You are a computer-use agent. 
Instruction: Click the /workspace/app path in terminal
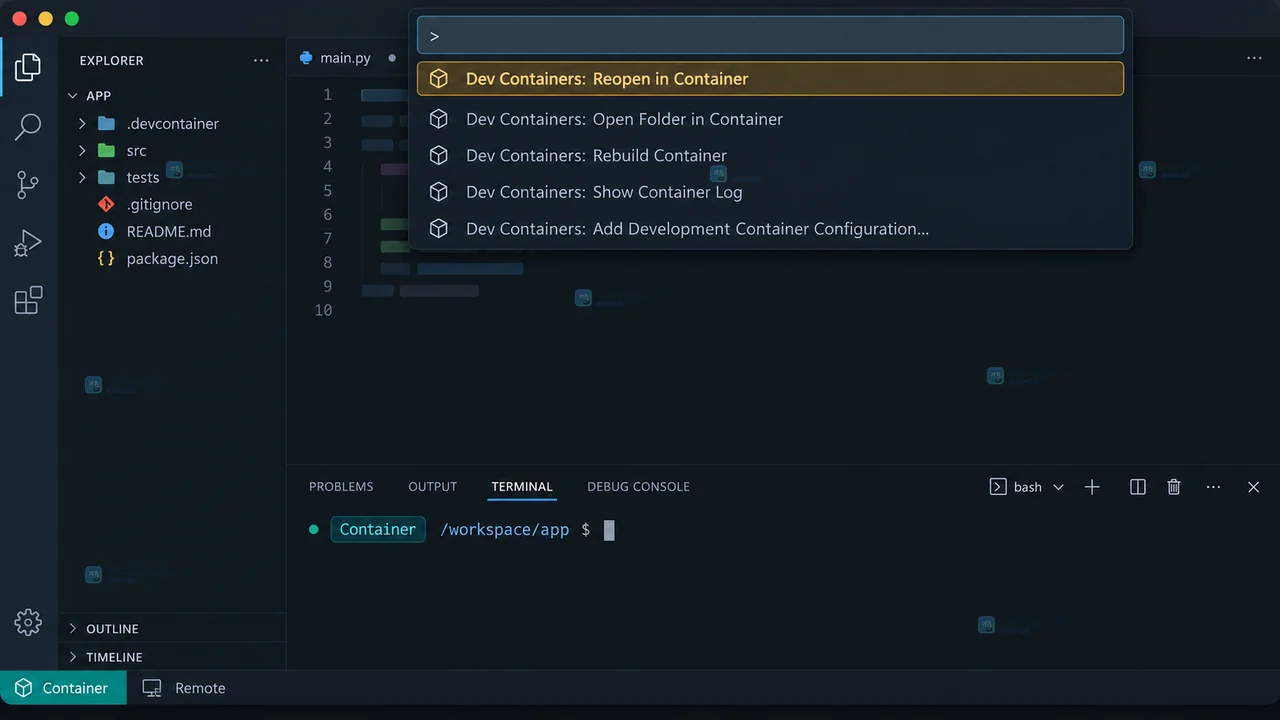click(505, 530)
